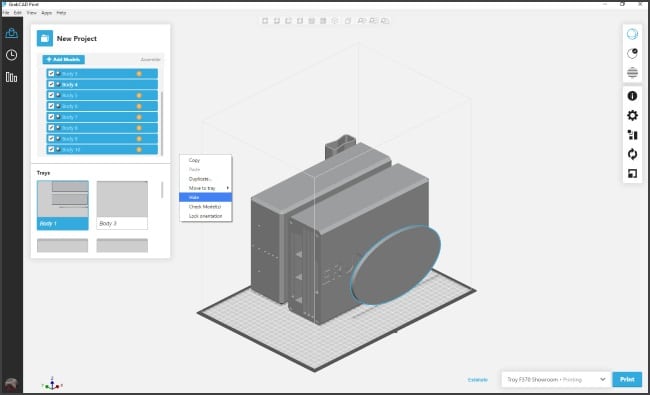Screen dimensions: 650x395
Task: Open the Schedule clock icon in sidebar
Action: [11, 55]
